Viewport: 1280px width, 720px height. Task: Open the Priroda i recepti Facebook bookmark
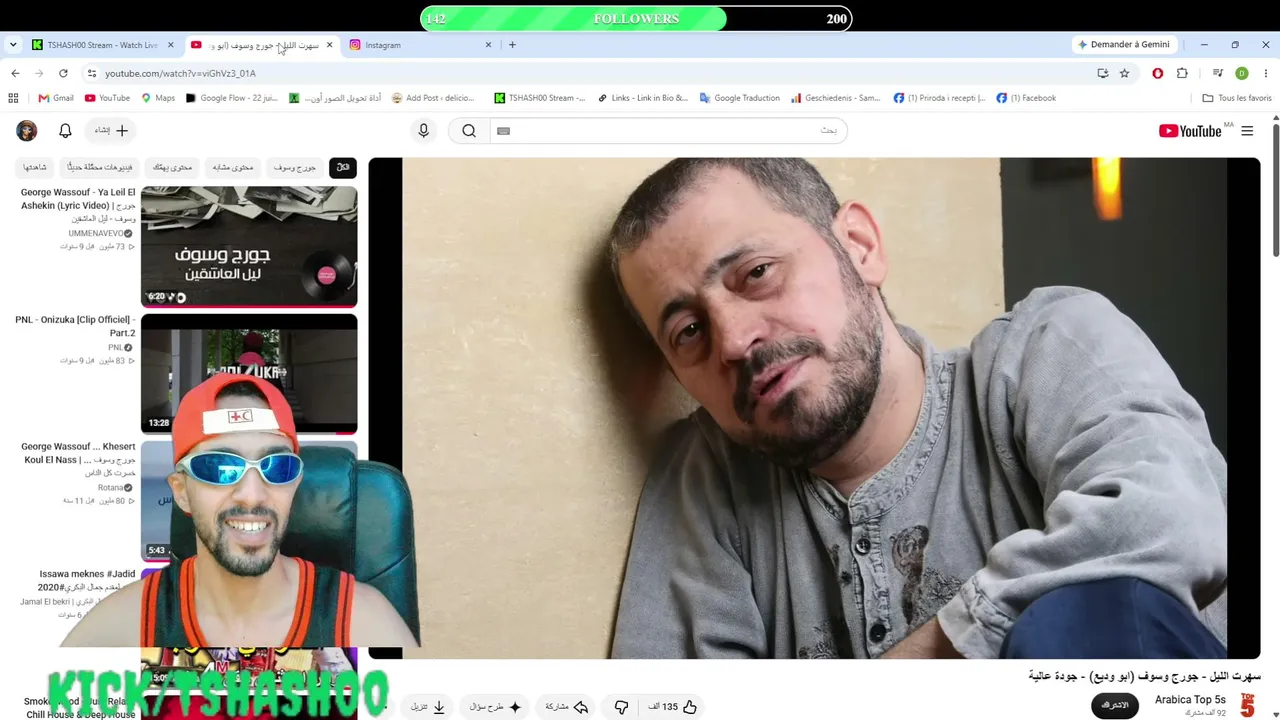939,98
